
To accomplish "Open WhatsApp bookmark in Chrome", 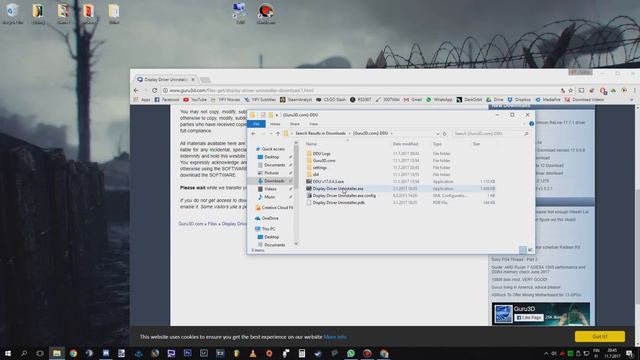I will pyautogui.click(x=440, y=100).
